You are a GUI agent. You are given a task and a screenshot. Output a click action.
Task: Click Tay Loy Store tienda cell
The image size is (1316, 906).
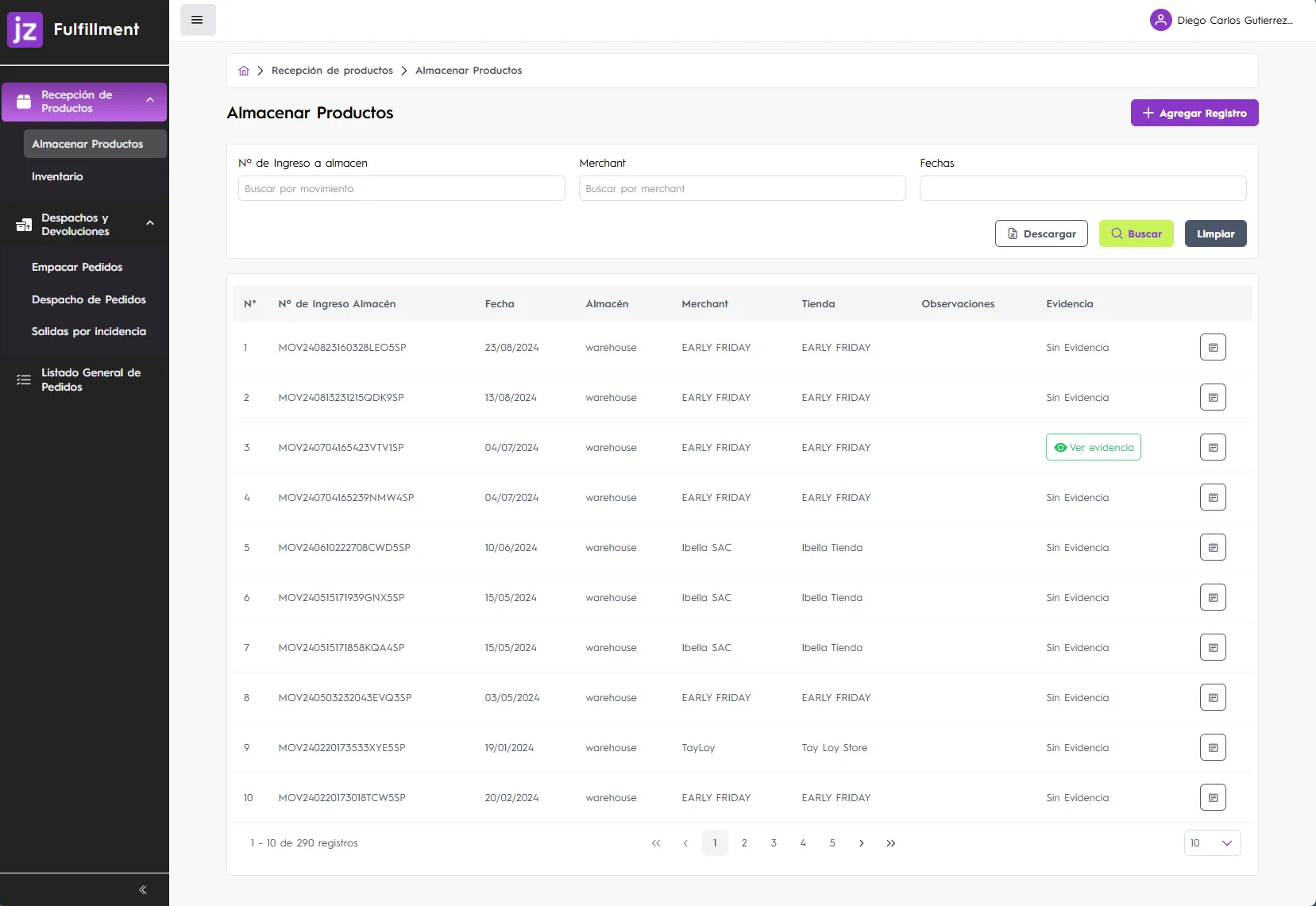[x=834, y=748]
